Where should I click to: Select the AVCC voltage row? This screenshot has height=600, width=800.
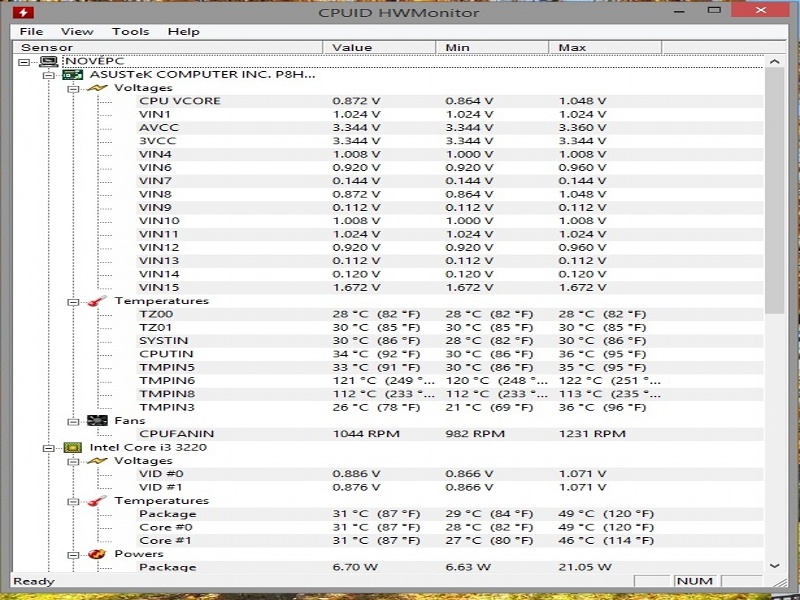(x=450, y=128)
